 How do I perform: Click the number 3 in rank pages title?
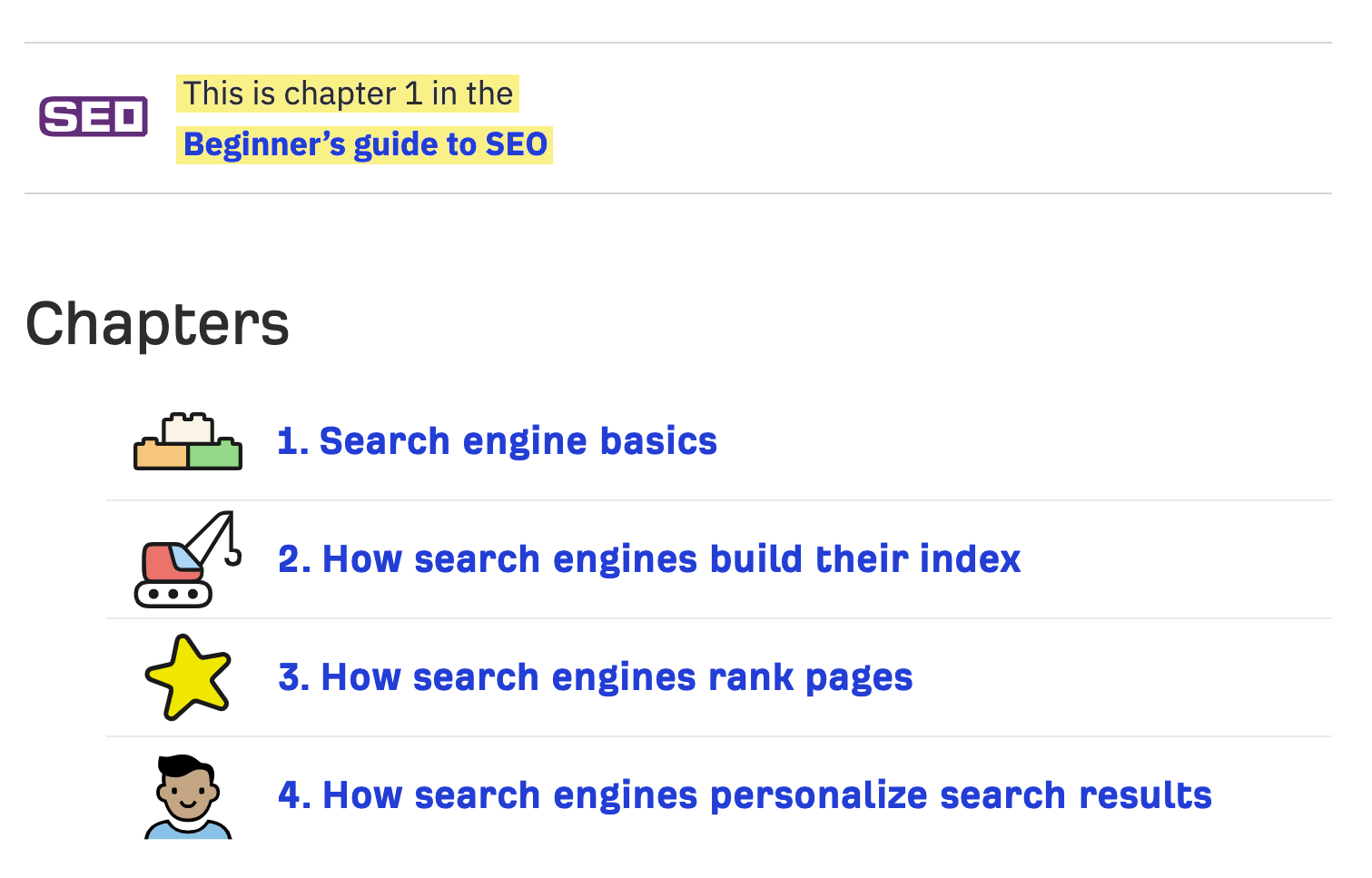click(289, 677)
